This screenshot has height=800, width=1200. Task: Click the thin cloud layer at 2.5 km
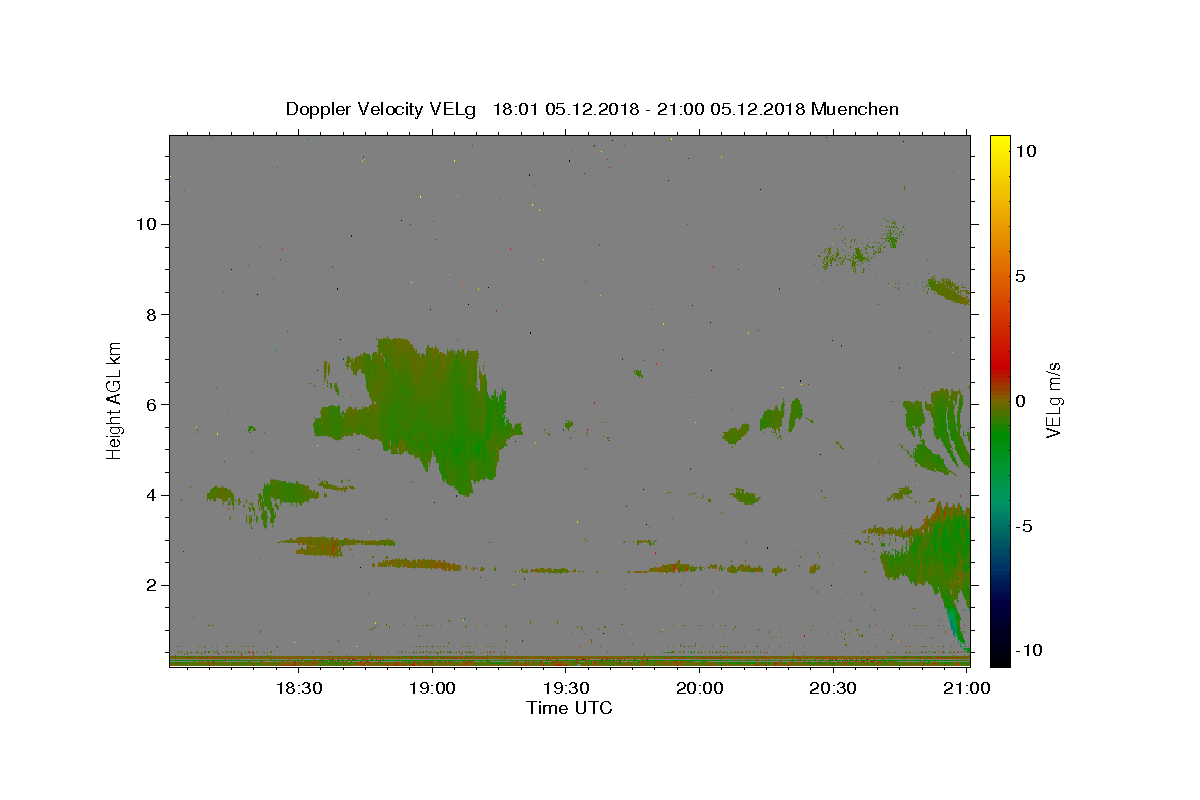418,565
